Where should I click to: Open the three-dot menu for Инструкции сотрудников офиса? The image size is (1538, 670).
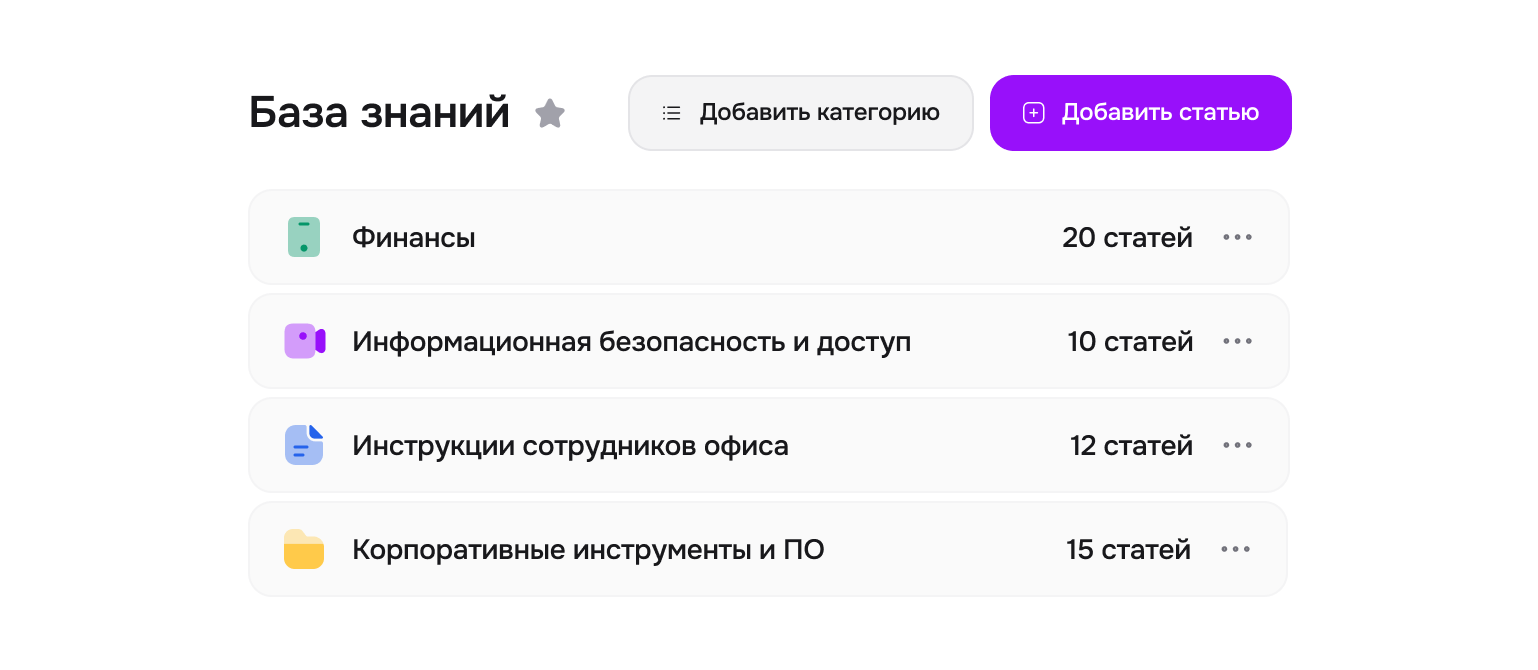[1238, 444]
